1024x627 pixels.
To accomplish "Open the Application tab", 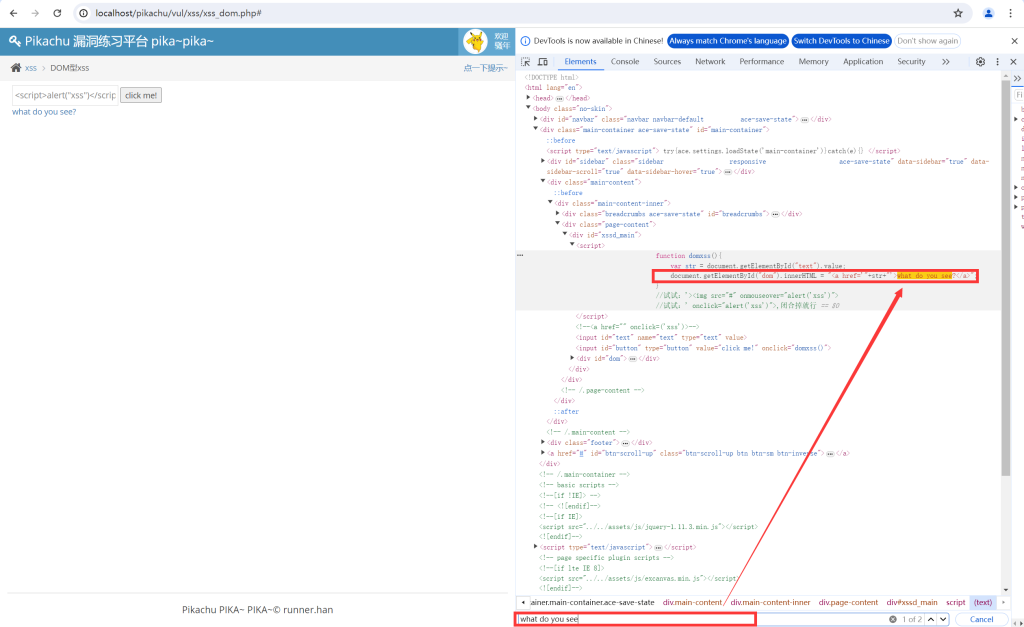I will (x=863, y=61).
